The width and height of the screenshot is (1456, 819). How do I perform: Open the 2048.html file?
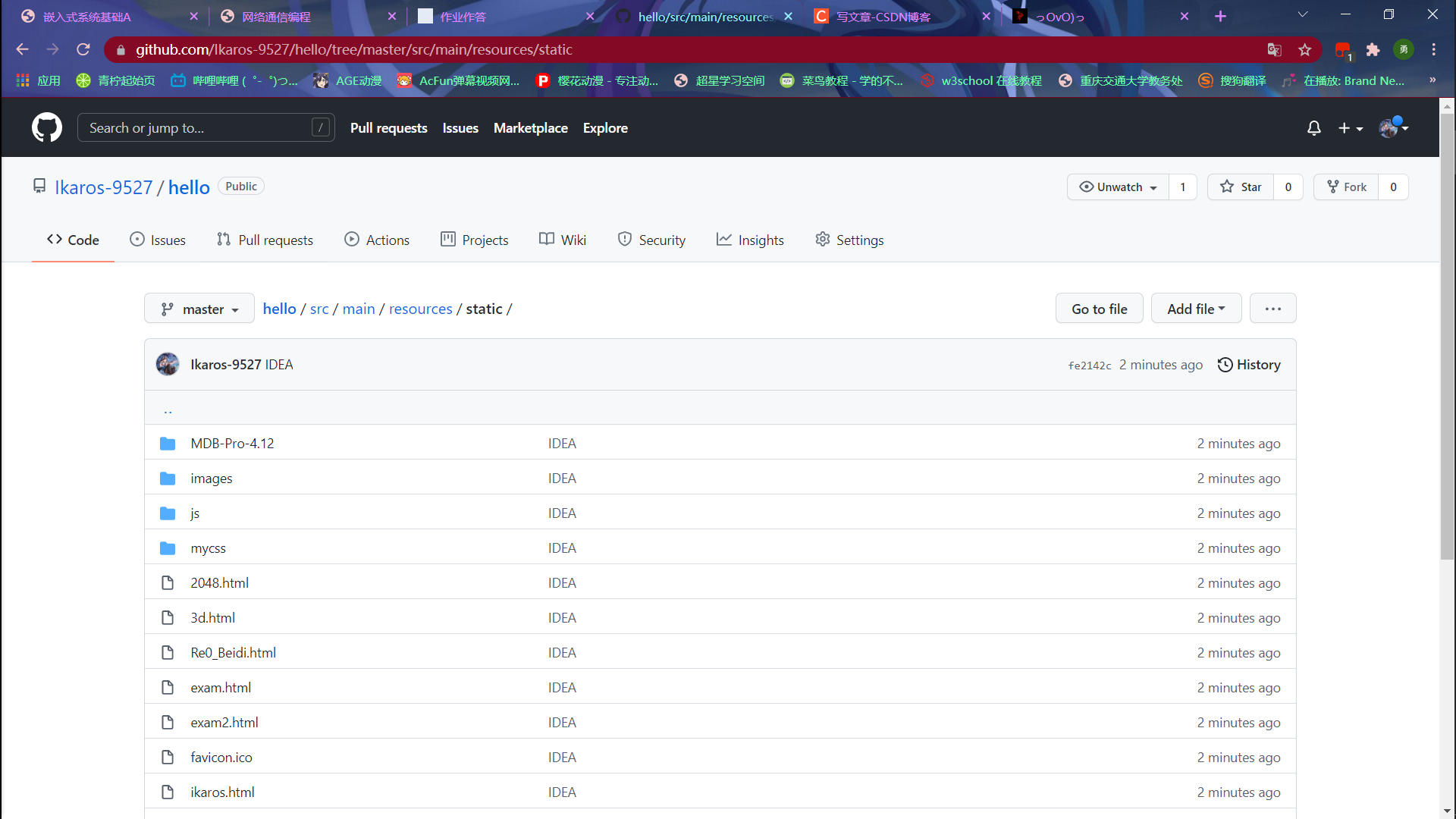pos(219,582)
